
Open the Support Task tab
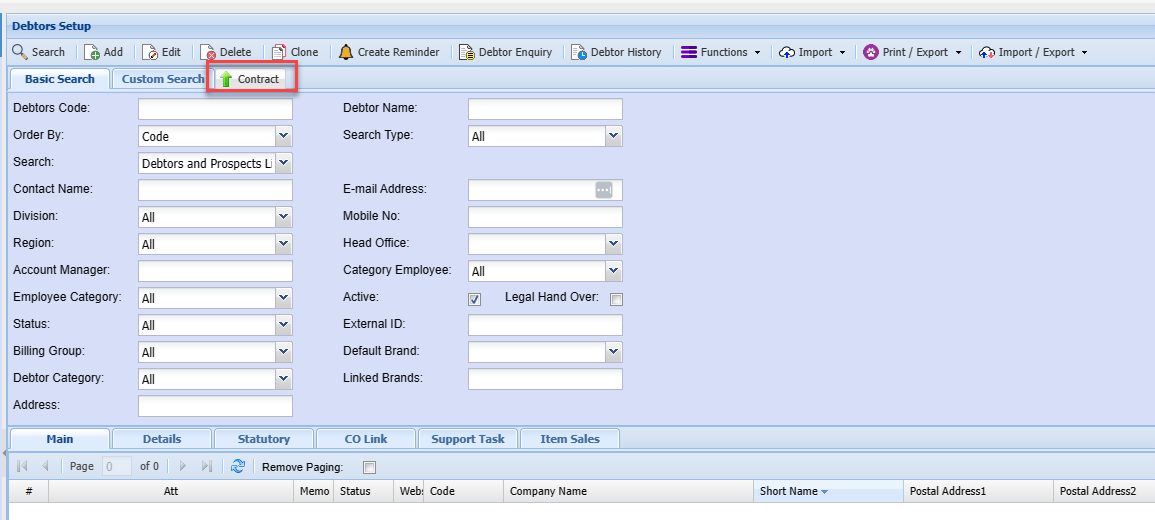468,439
